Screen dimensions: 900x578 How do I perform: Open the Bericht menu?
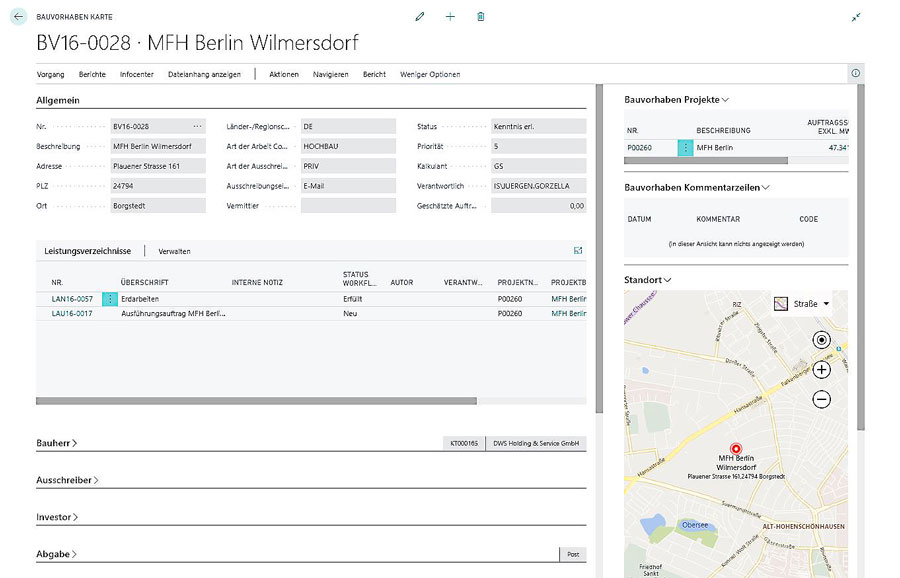tap(374, 74)
